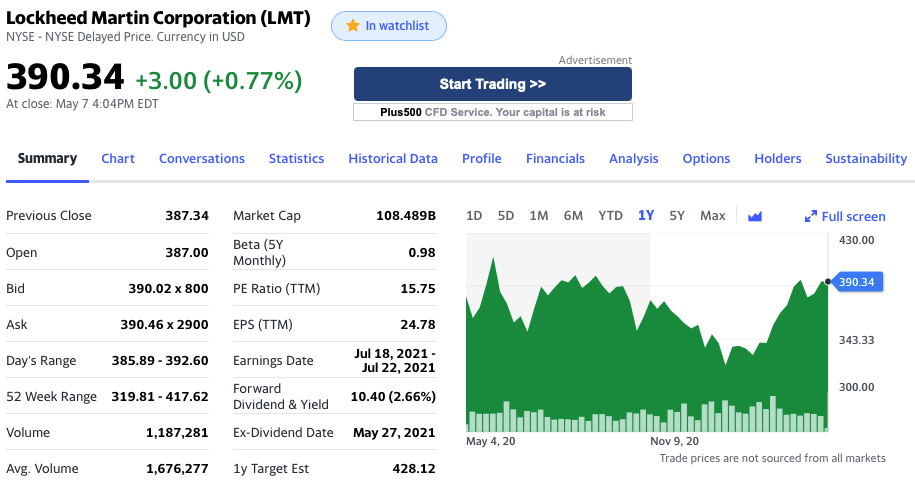This screenshot has width=915, height=487.
Task: Open the chart in Full screen
Action: (845, 216)
